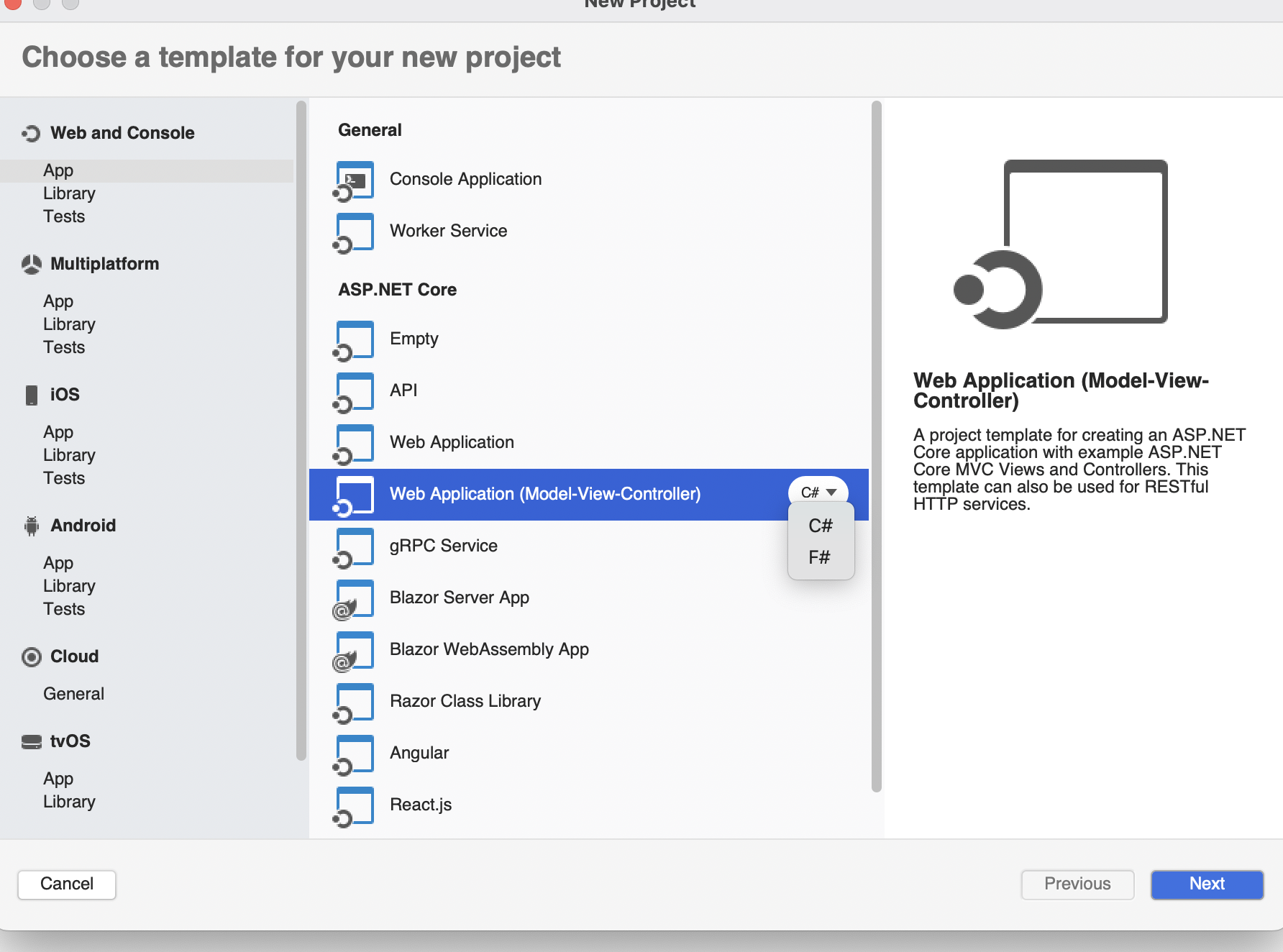Viewport: 1283px width, 952px height.
Task: Choose the React.js template name
Action: point(420,805)
